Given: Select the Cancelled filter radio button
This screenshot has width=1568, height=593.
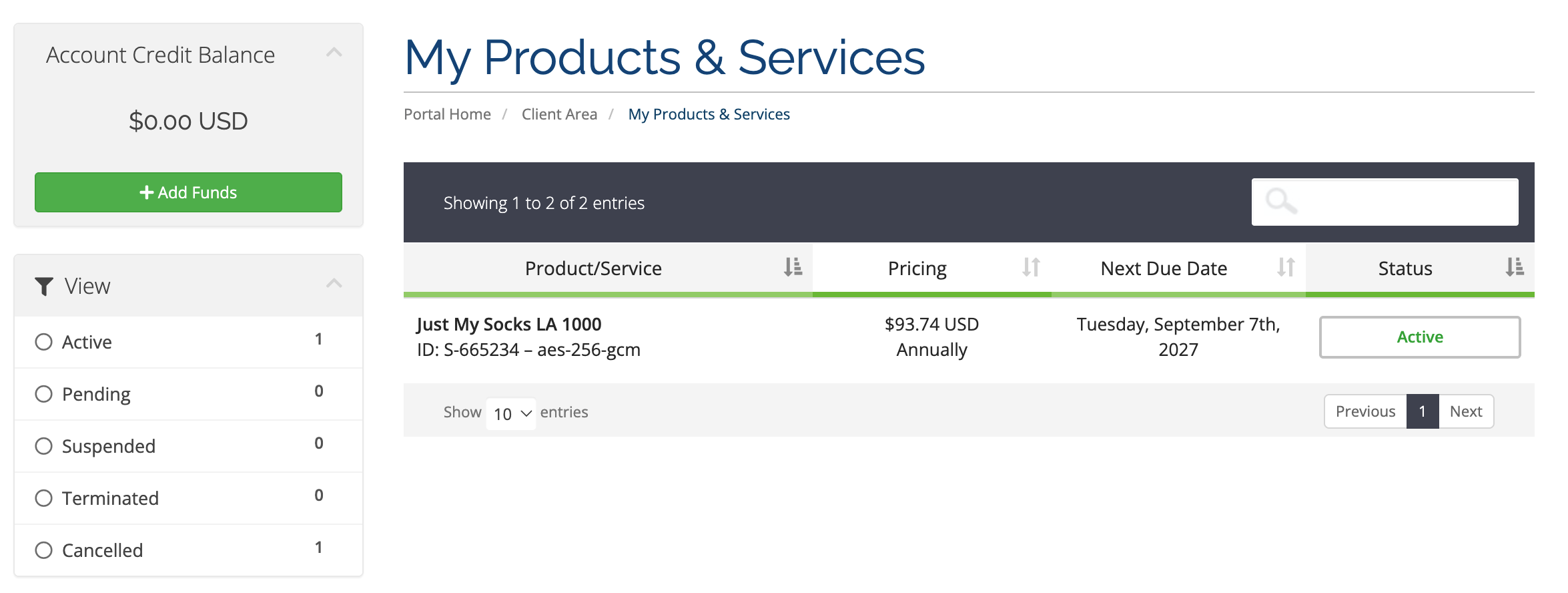Looking at the screenshot, I should tap(44, 550).
